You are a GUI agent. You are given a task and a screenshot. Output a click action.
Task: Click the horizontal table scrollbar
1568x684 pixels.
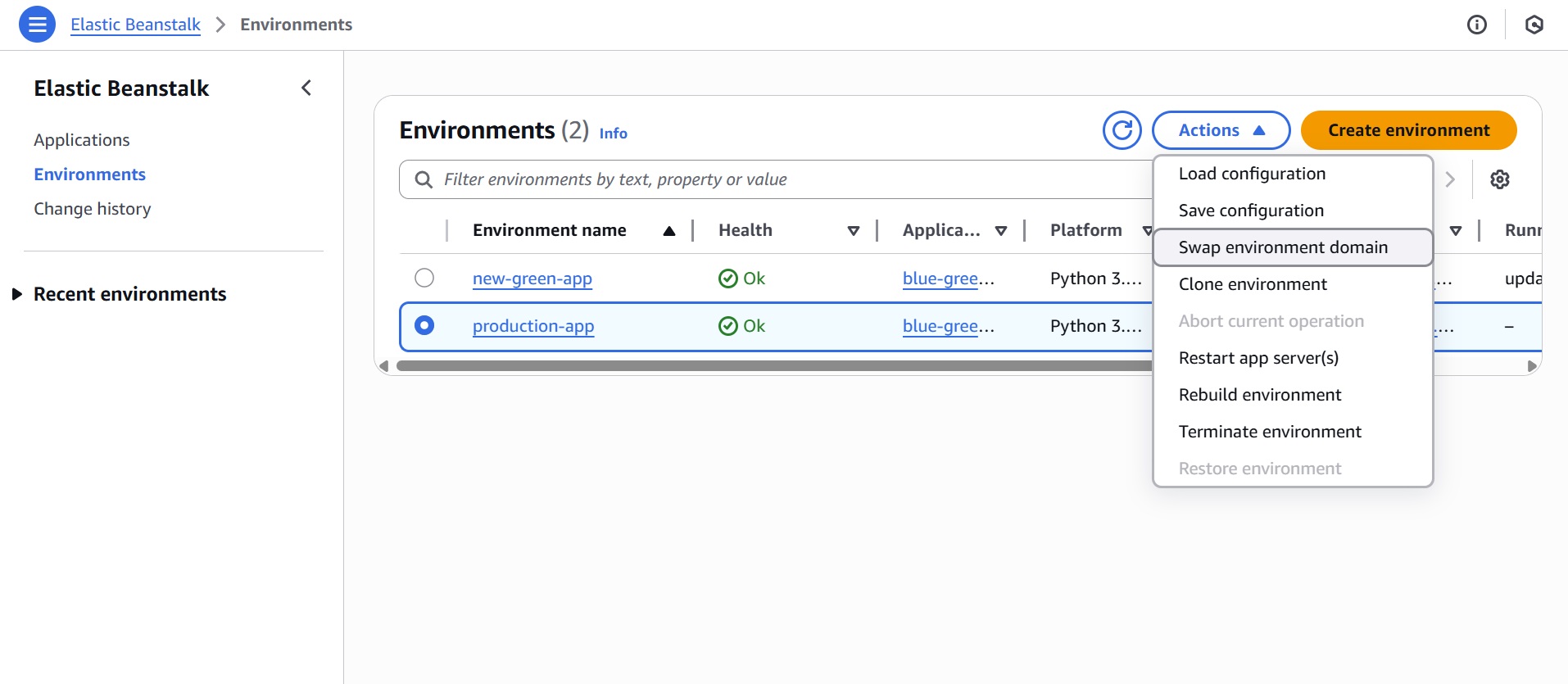(x=770, y=366)
